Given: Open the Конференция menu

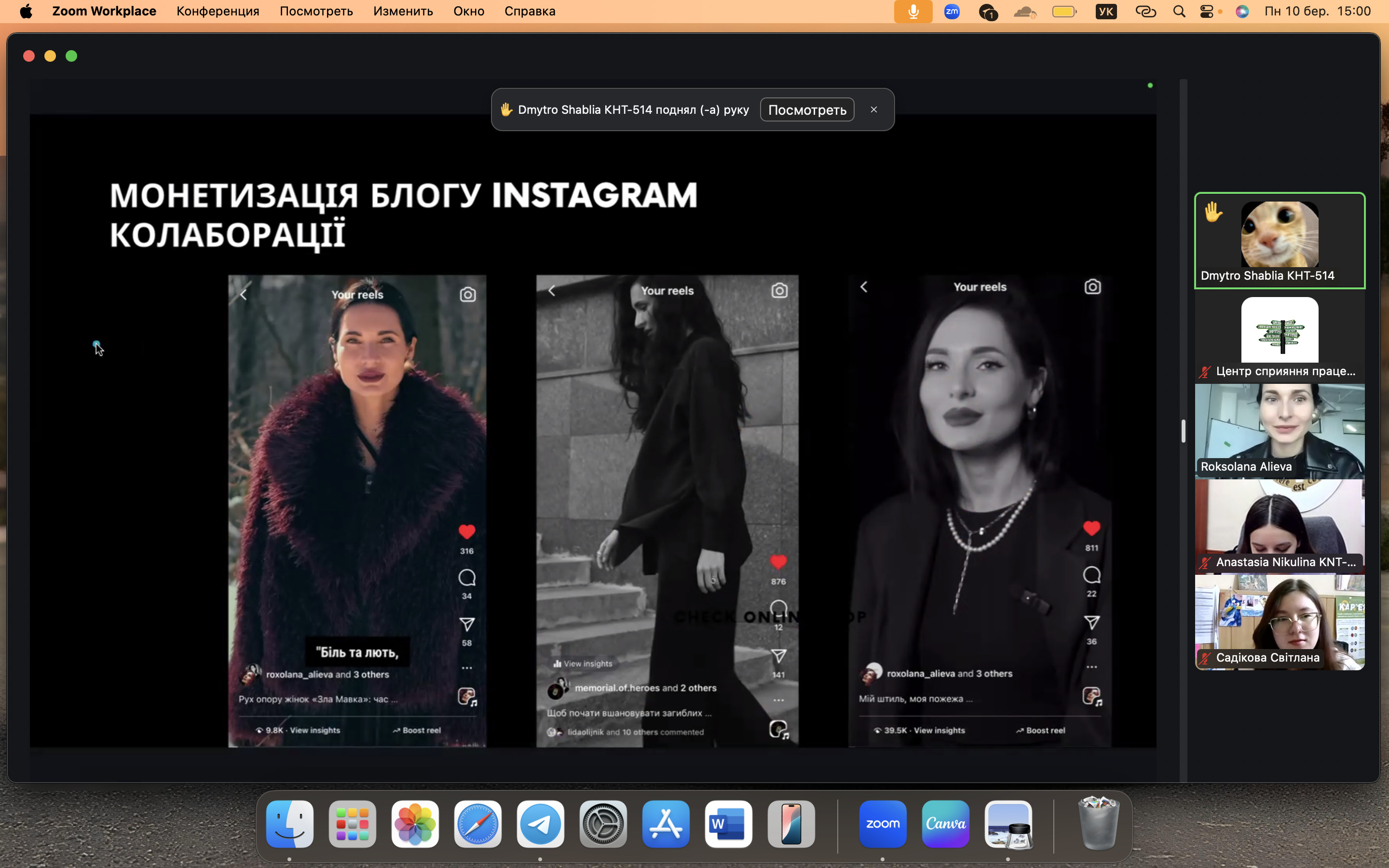Looking at the screenshot, I should (218, 12).
